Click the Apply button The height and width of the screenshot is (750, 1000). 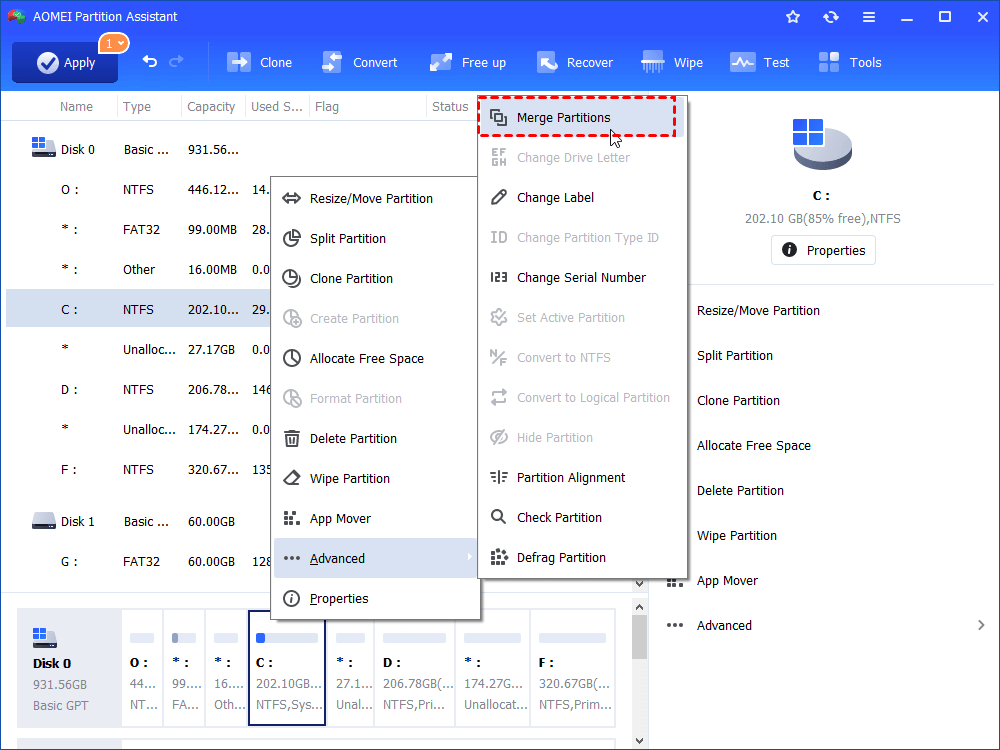(65, 62)
